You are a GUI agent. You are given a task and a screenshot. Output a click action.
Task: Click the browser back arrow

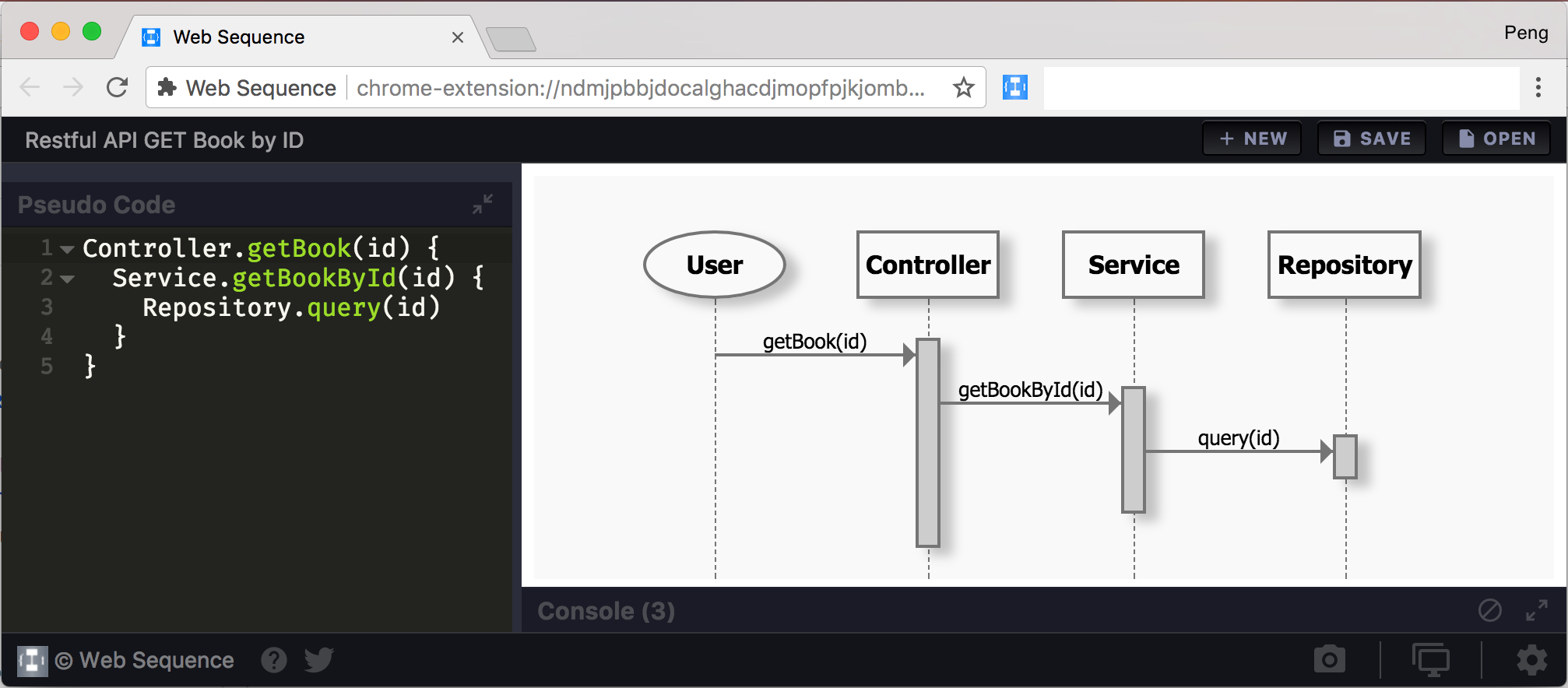click(x=30, y=87)
